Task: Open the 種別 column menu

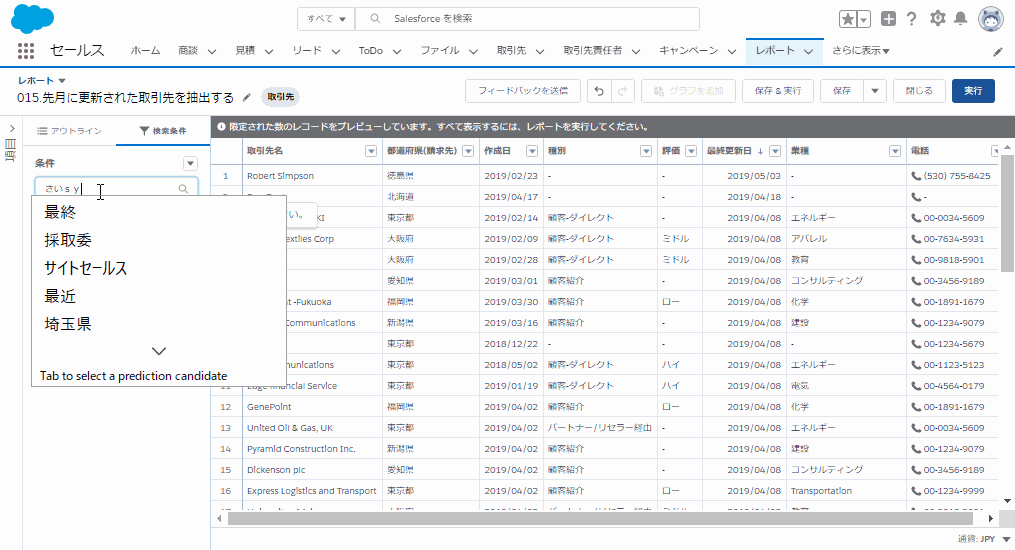Action: click(646, 151)
